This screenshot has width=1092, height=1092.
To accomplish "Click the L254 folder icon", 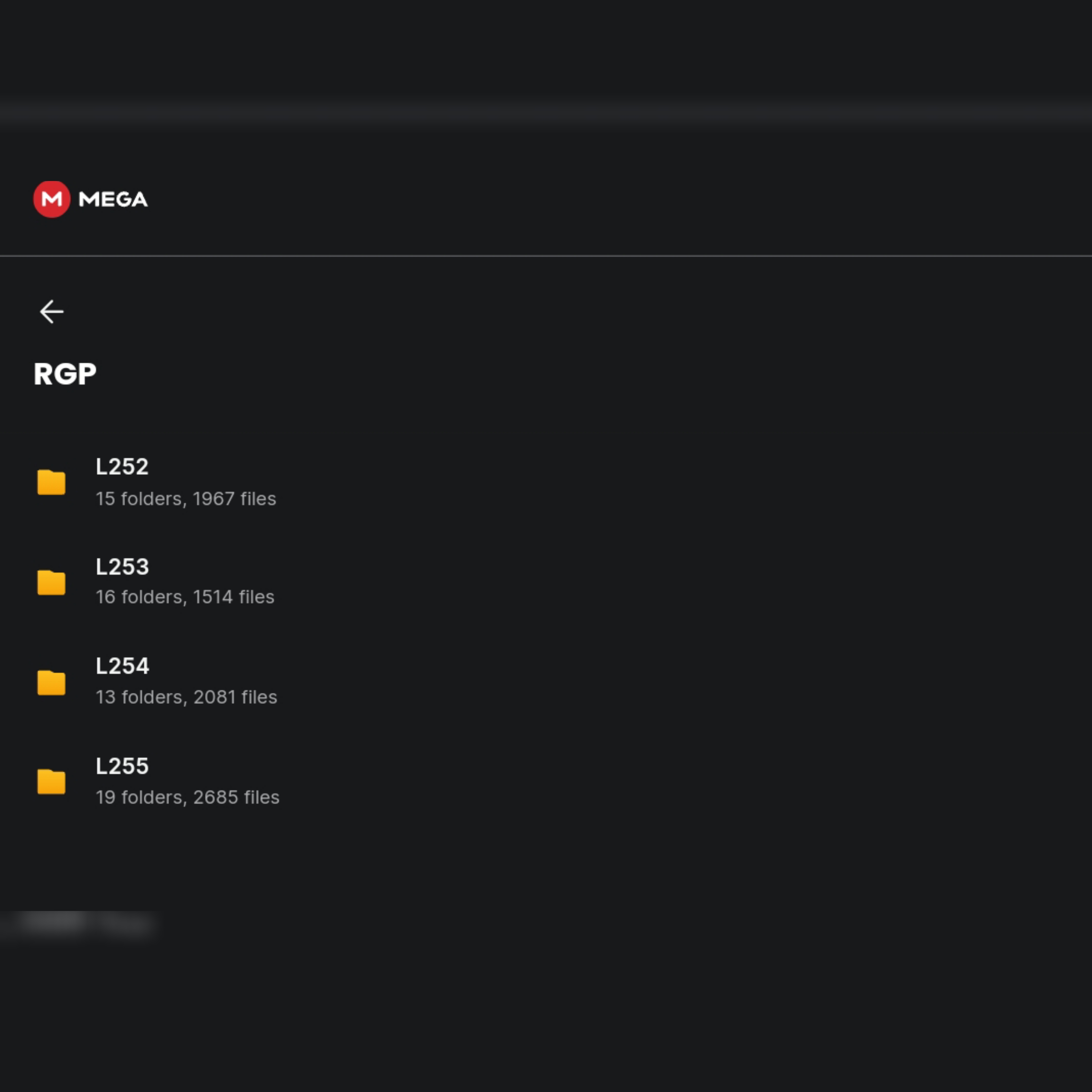I will [51, 682].
